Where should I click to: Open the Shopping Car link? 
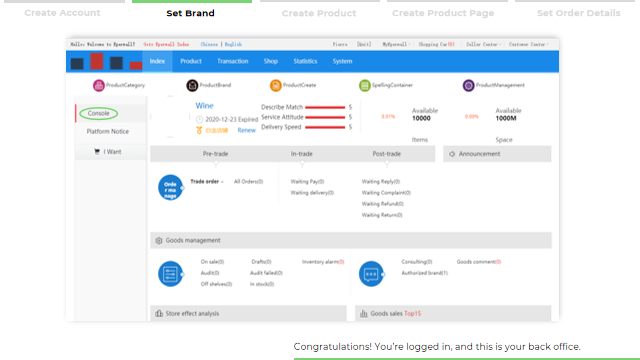pos(436,44)
